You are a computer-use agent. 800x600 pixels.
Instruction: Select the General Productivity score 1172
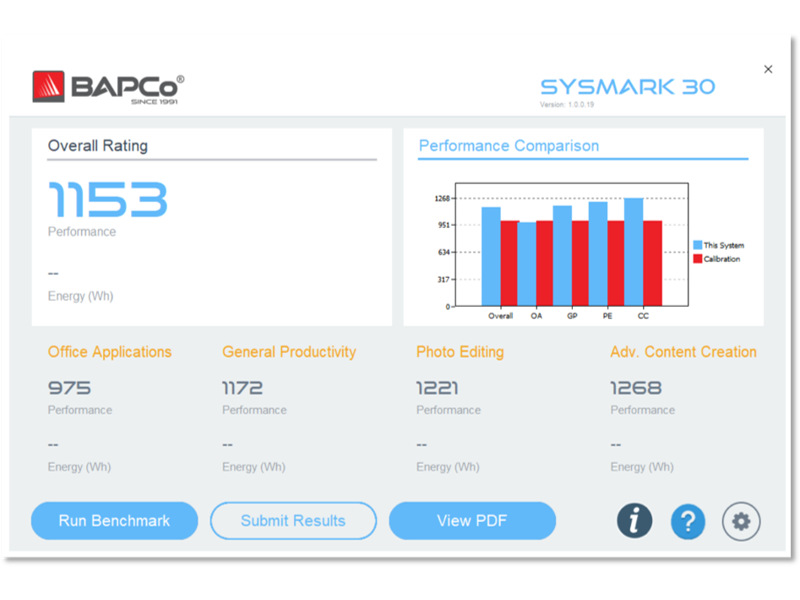coord(242,388)
